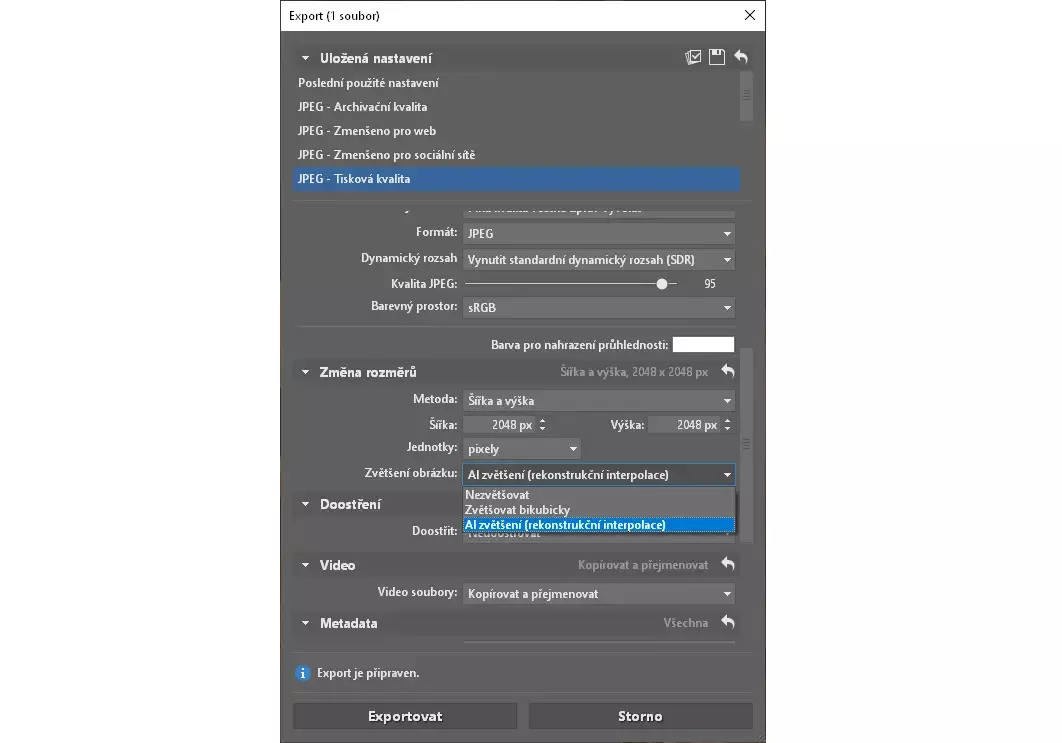The width and height of the screenshot is (1062, 743).
Task: Collapse the Změna rozměrů section
Action: [306, 372]
